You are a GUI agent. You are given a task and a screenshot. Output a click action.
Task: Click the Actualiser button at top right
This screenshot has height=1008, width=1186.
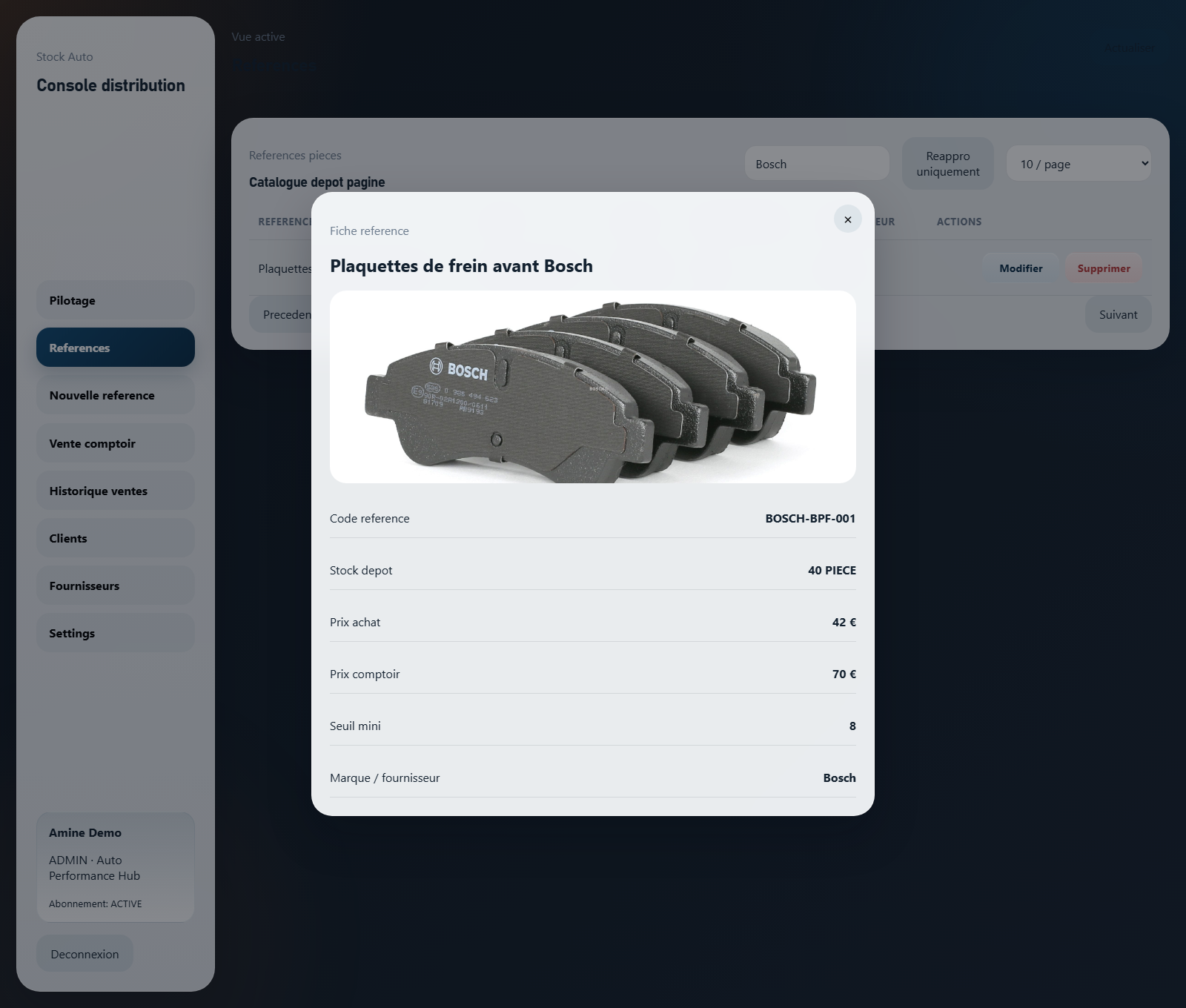(1128, 48)
